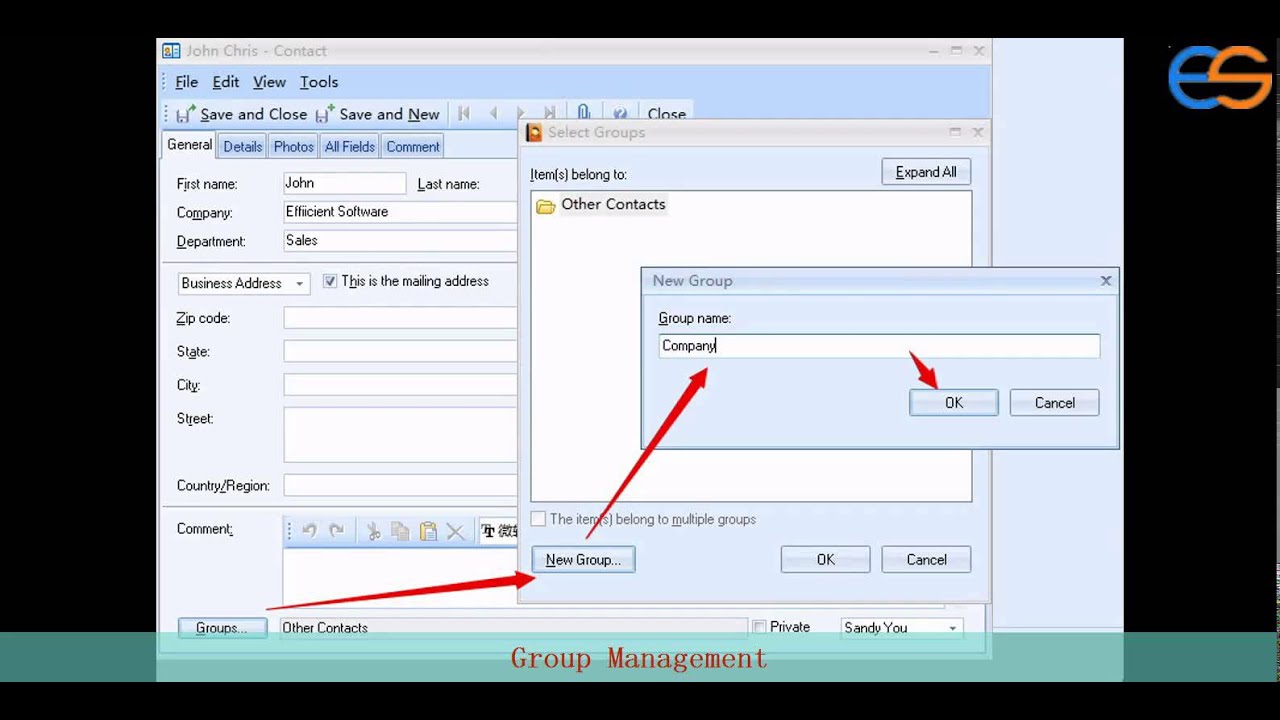This screenshot has width=1280, height=720.
Task: Click the Save and New toolbar icon
Action: point(325,114)
